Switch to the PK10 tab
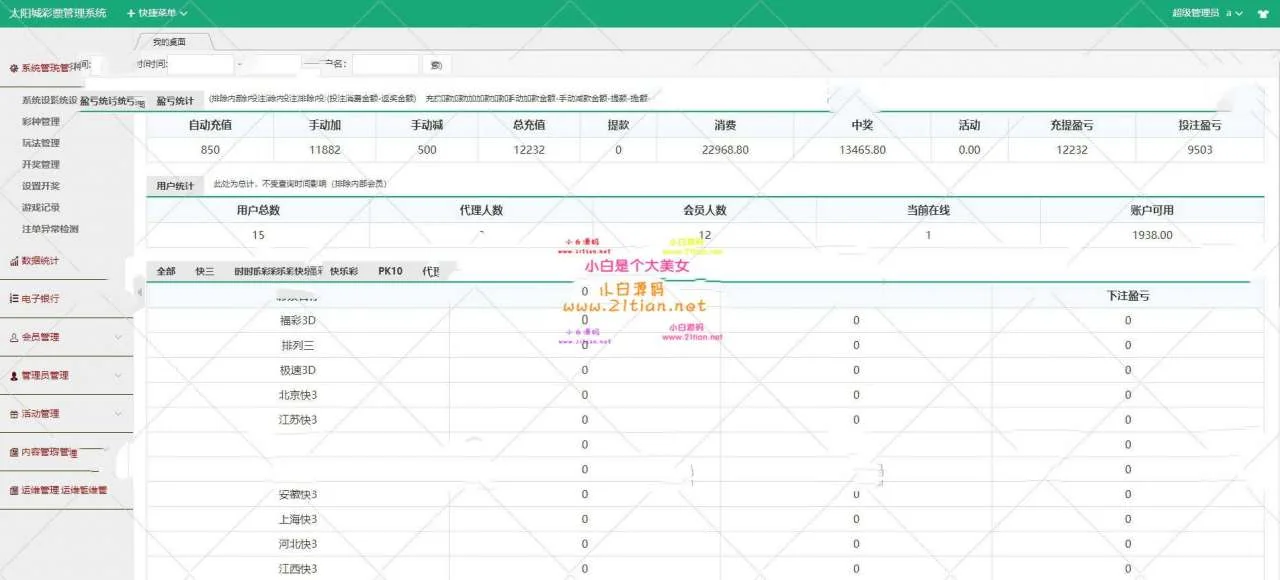This screenshot has height=580, width=1280. tap(390, 271)
